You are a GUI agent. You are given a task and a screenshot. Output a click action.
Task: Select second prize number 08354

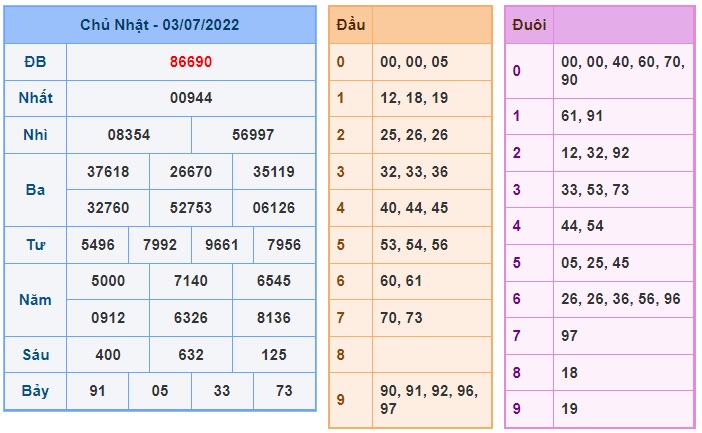point(129,135)
